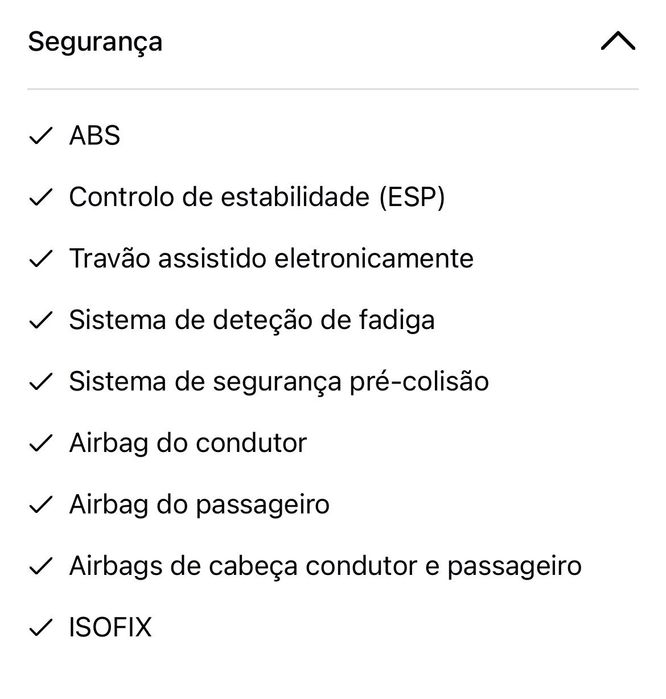
Task: Click checkmark beside Airbag do passageiro
Action: tap(40, 505)
